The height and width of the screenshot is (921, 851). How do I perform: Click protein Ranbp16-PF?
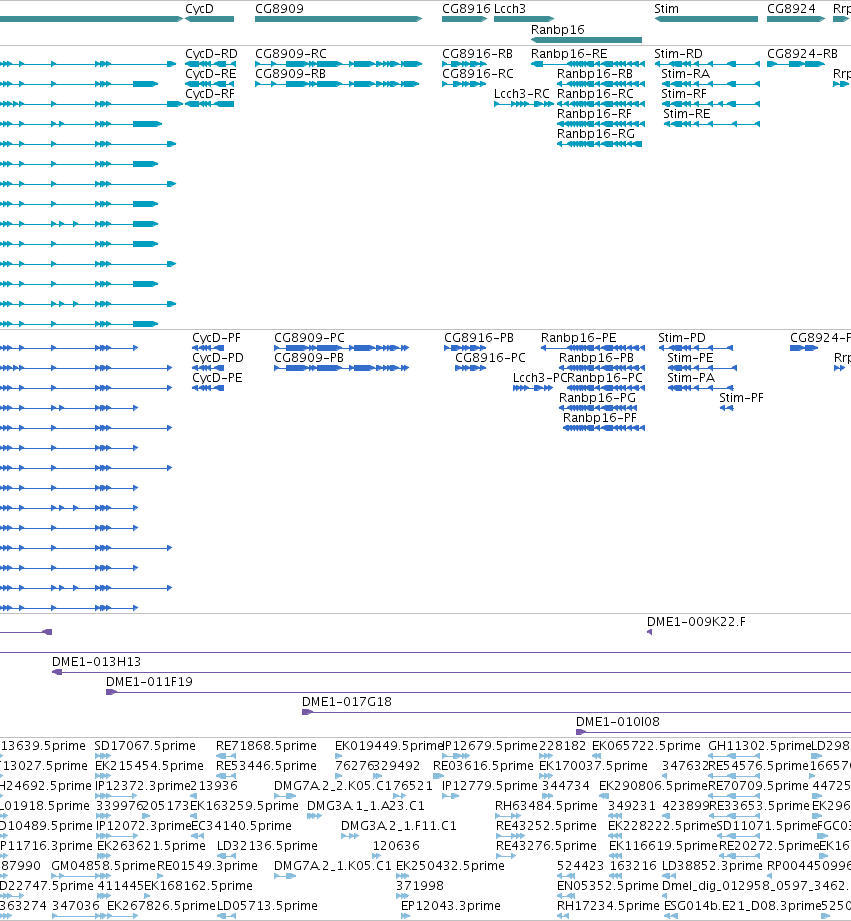(x=604, y=428)
